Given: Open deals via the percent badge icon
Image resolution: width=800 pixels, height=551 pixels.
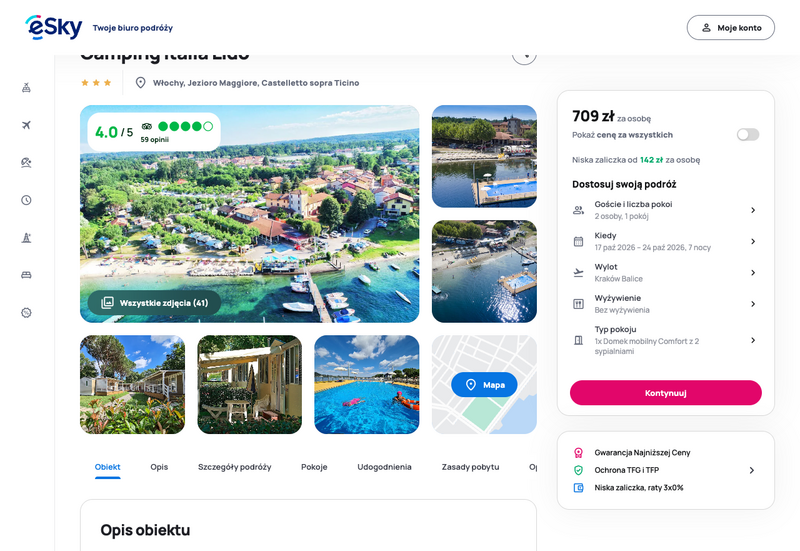Looking at the screenshot, I should 27,313.
